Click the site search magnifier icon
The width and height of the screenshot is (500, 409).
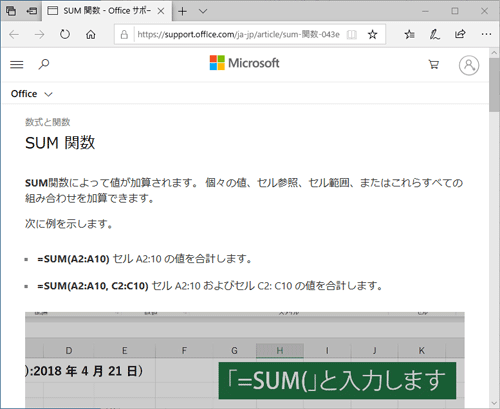(44, 64)
